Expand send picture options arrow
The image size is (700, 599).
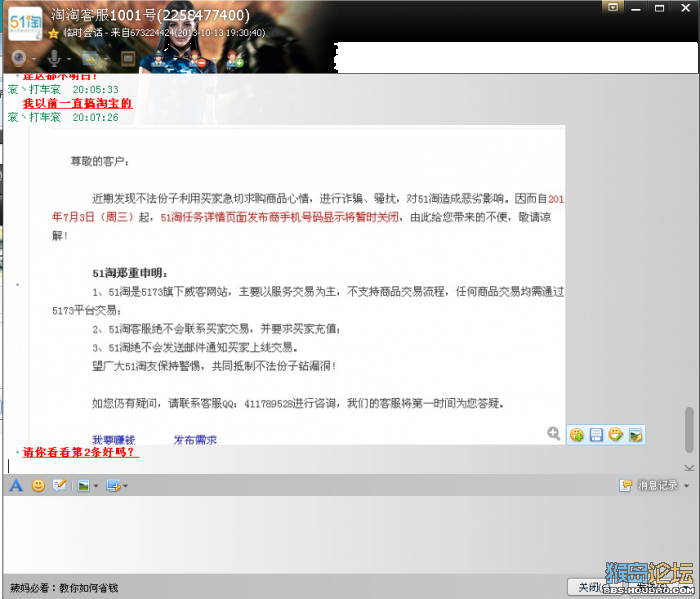tap(96, 486)
